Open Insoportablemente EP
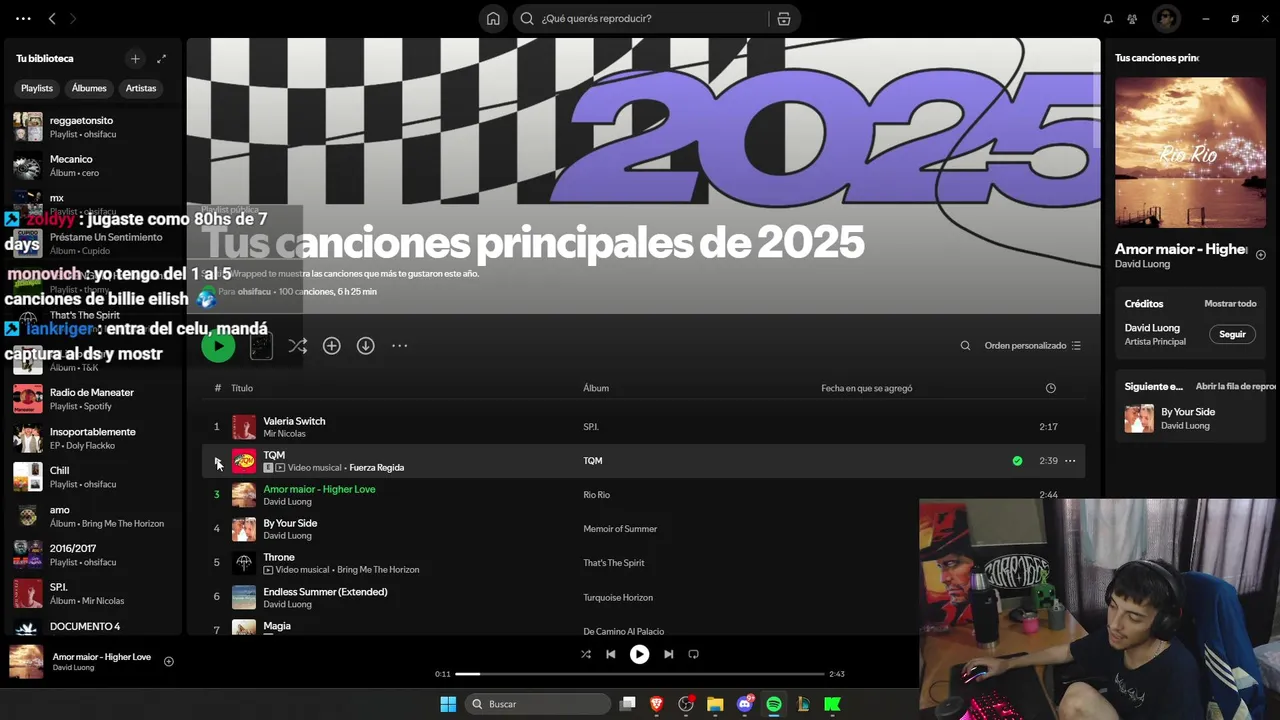Viewport: 1280px width, 720px height. coord(95,438)
